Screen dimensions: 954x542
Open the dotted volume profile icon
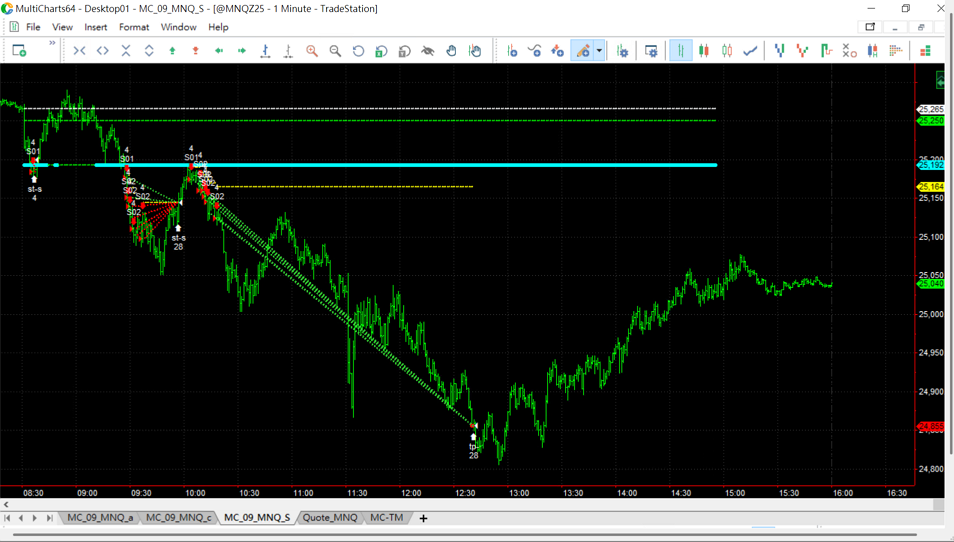(x=896, y=51)
